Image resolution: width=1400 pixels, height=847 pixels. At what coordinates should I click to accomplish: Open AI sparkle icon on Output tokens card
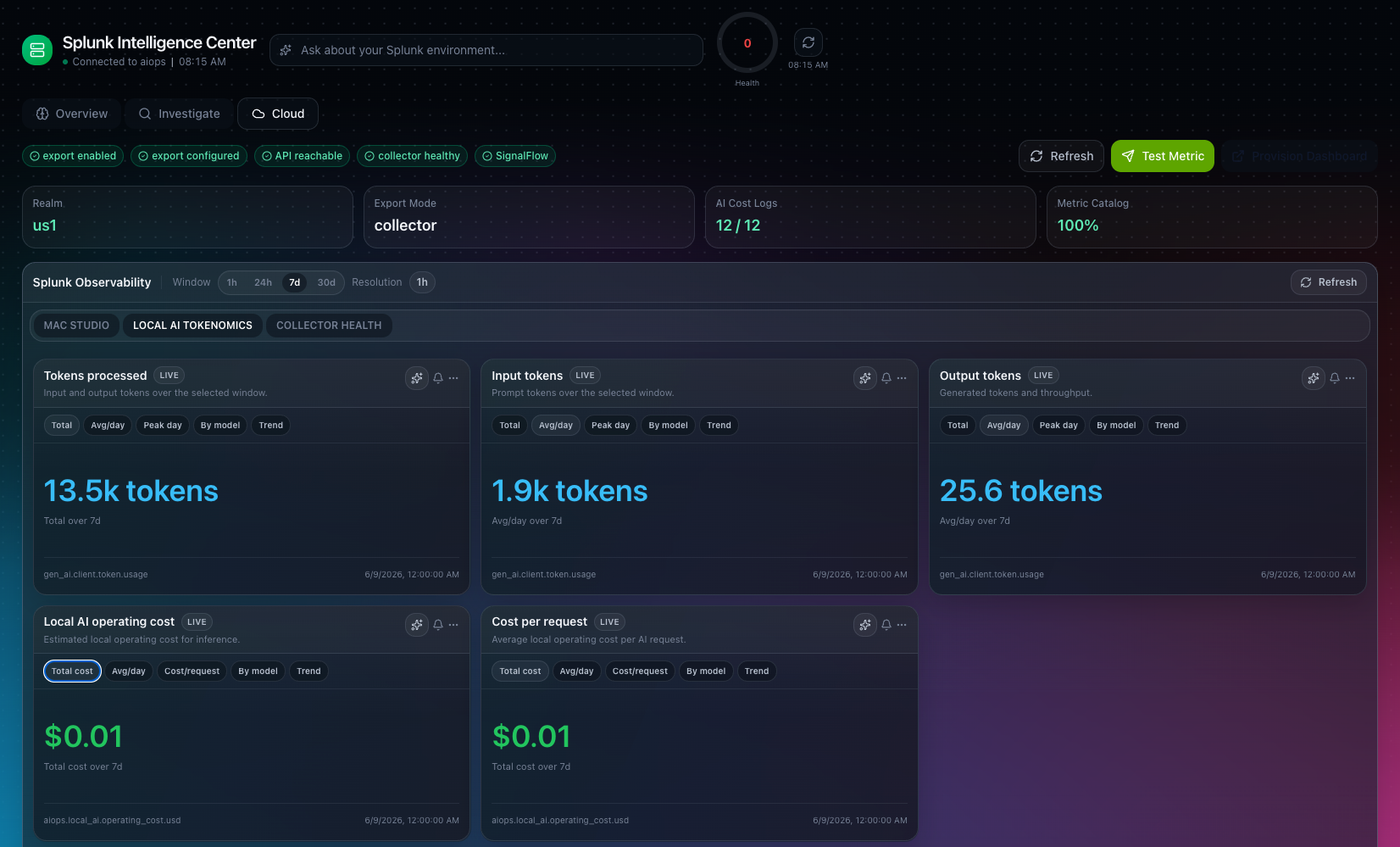pos(1313,378)
